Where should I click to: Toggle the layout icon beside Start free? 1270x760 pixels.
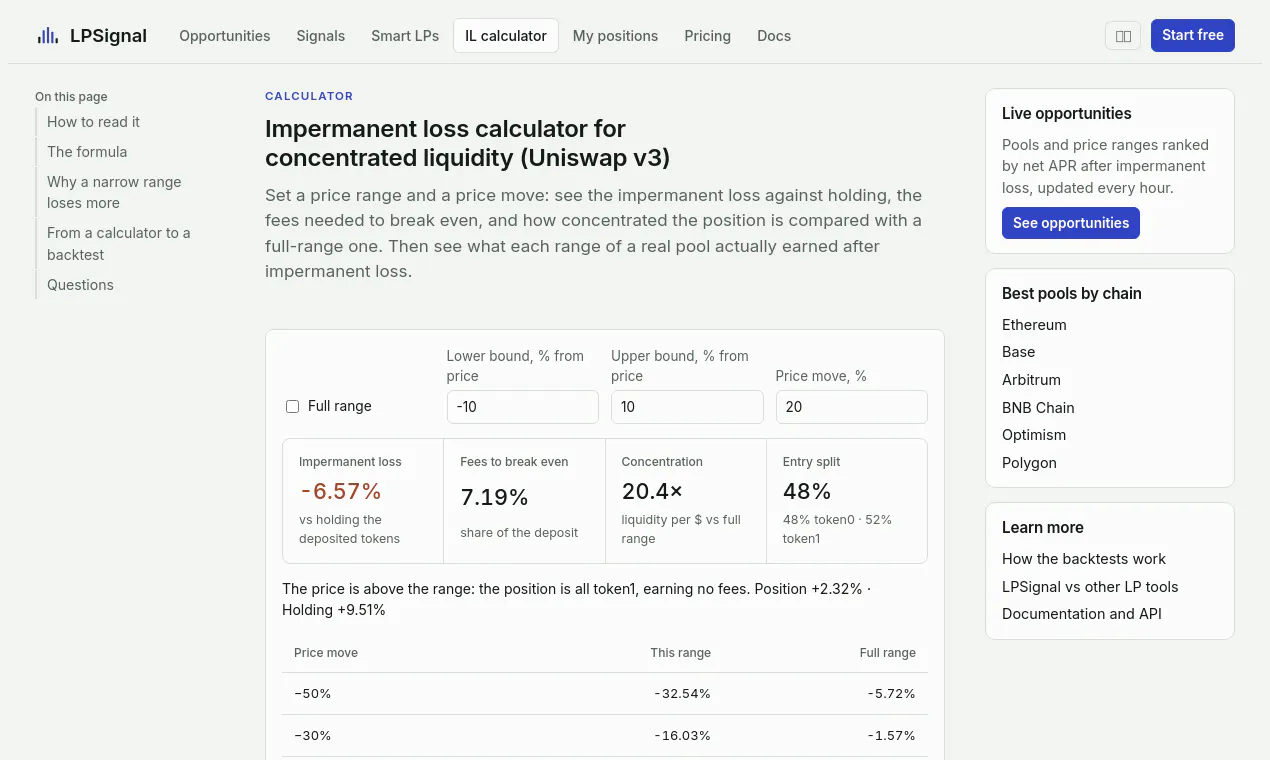[1123, 36]
